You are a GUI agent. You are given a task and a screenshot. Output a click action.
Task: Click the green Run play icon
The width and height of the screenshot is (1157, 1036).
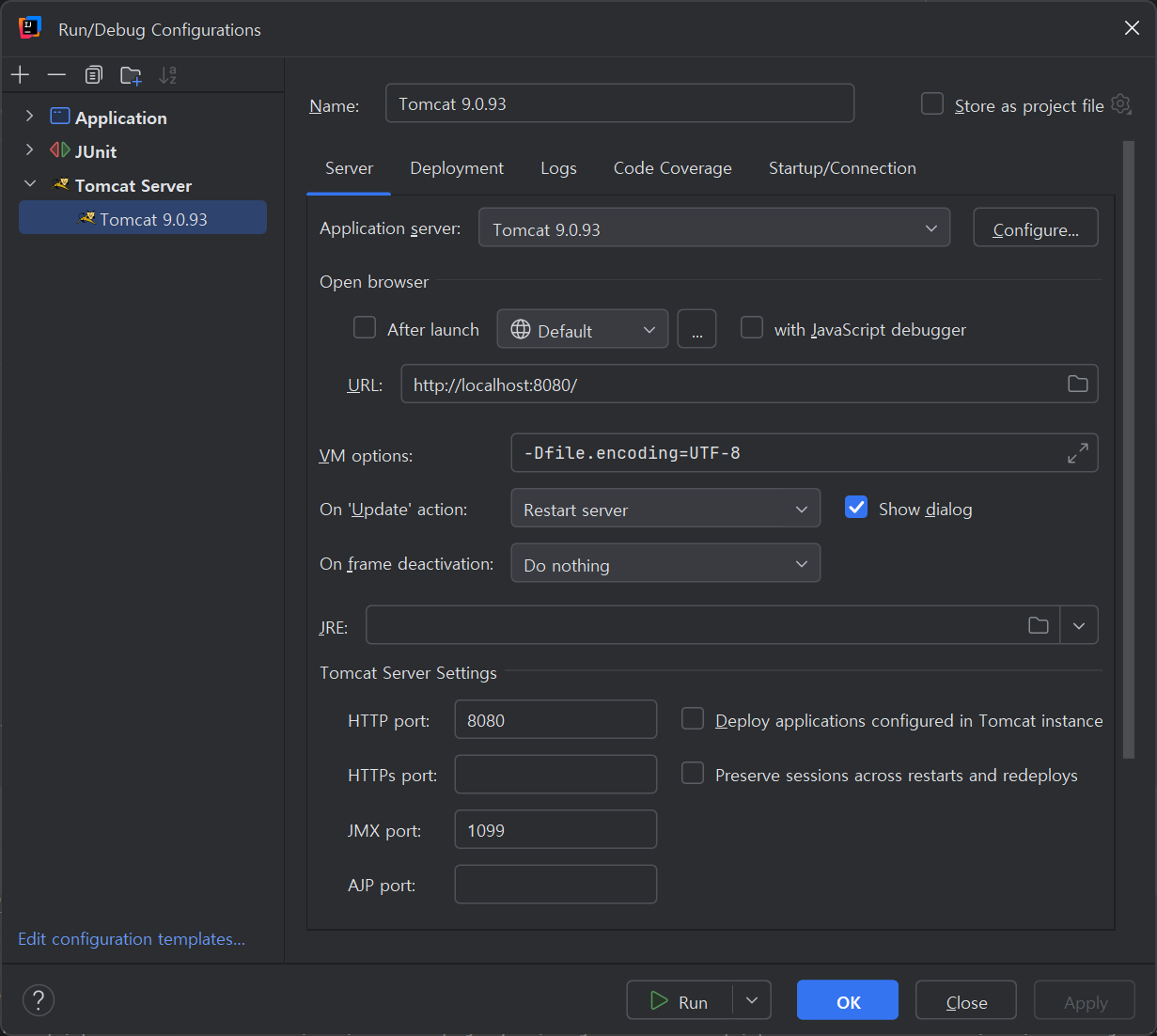[660, 1001]
